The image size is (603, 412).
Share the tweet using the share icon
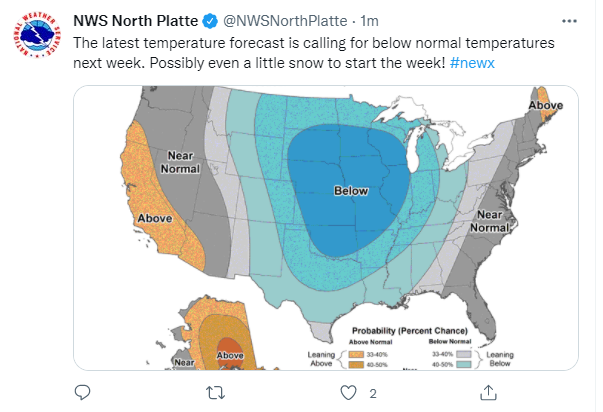(x=490, y=391)
